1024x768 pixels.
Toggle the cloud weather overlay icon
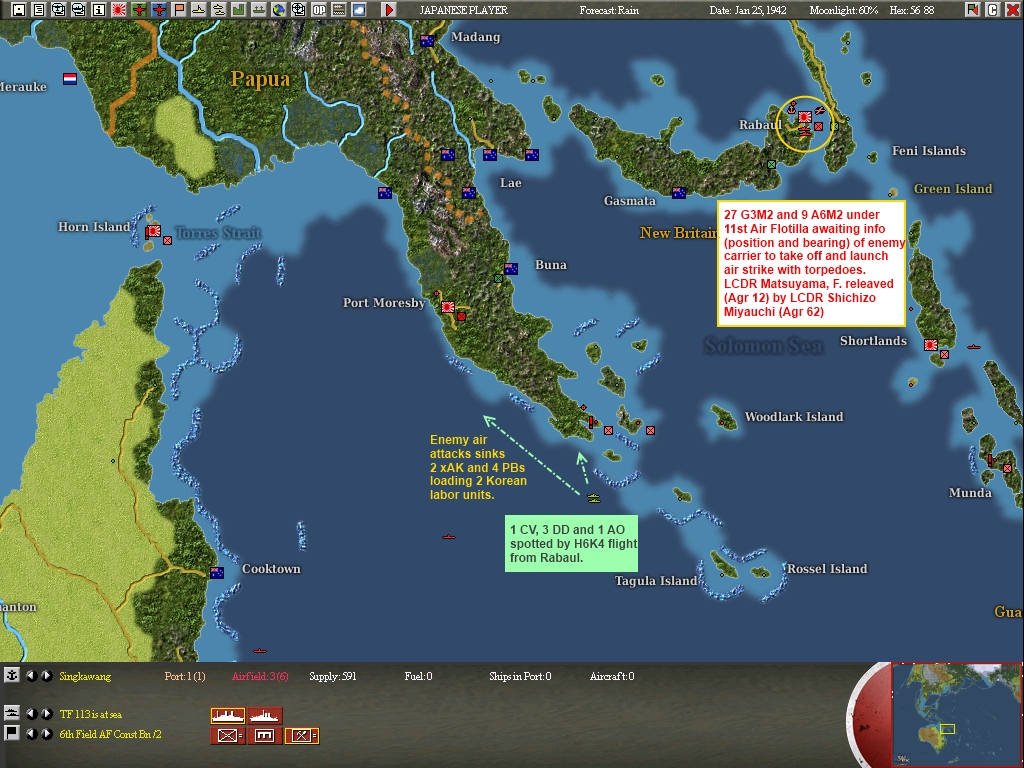click(x=359, y=10)
